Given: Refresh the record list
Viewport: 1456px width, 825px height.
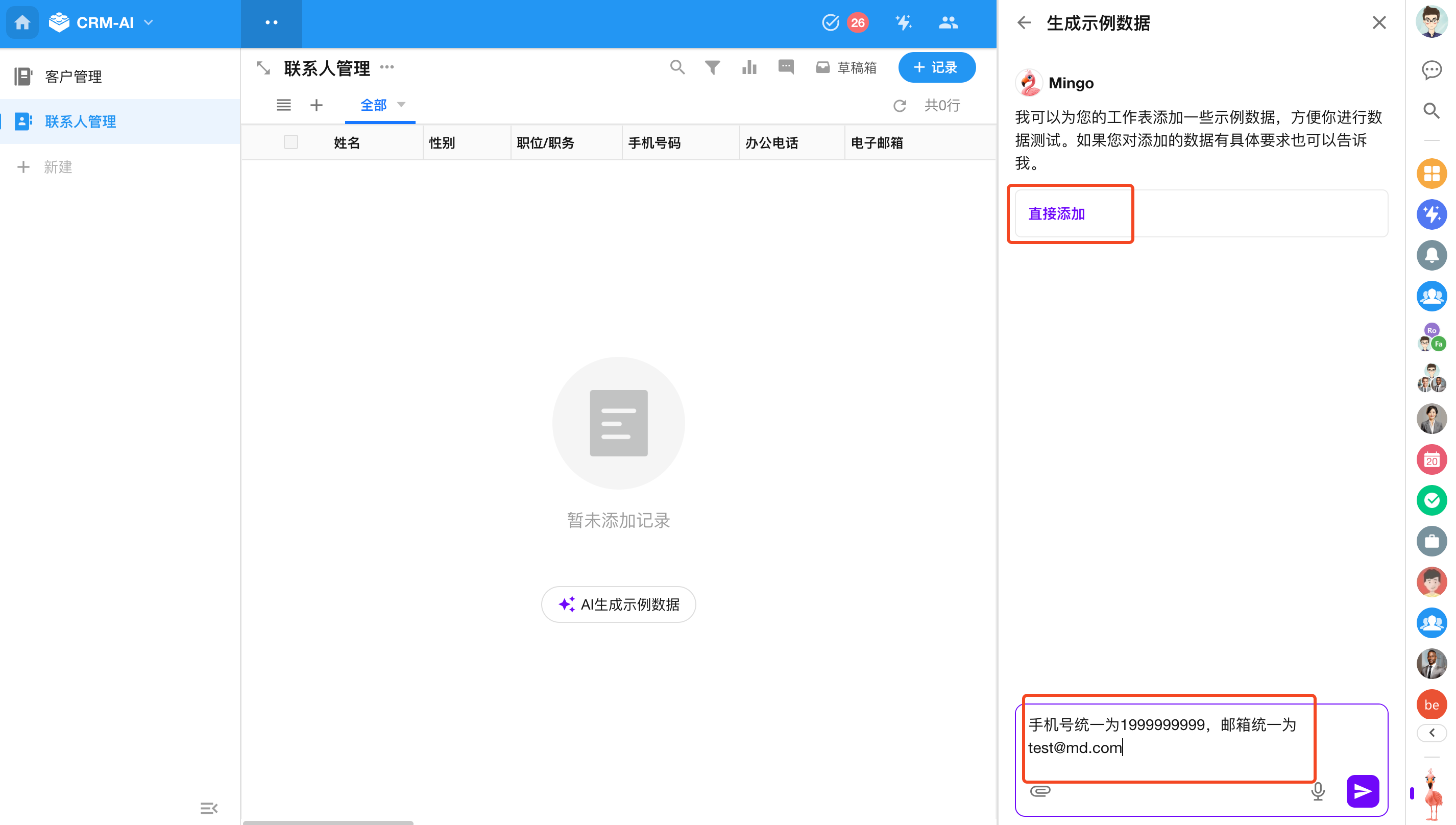Looking at the screenshot, I should click(900, 105).
